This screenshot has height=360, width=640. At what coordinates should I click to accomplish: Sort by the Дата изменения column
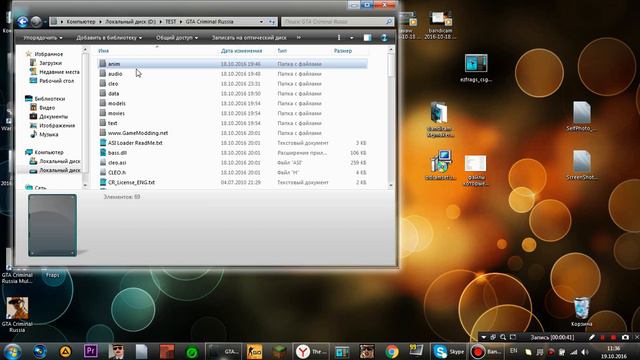(x=241, y=51)
